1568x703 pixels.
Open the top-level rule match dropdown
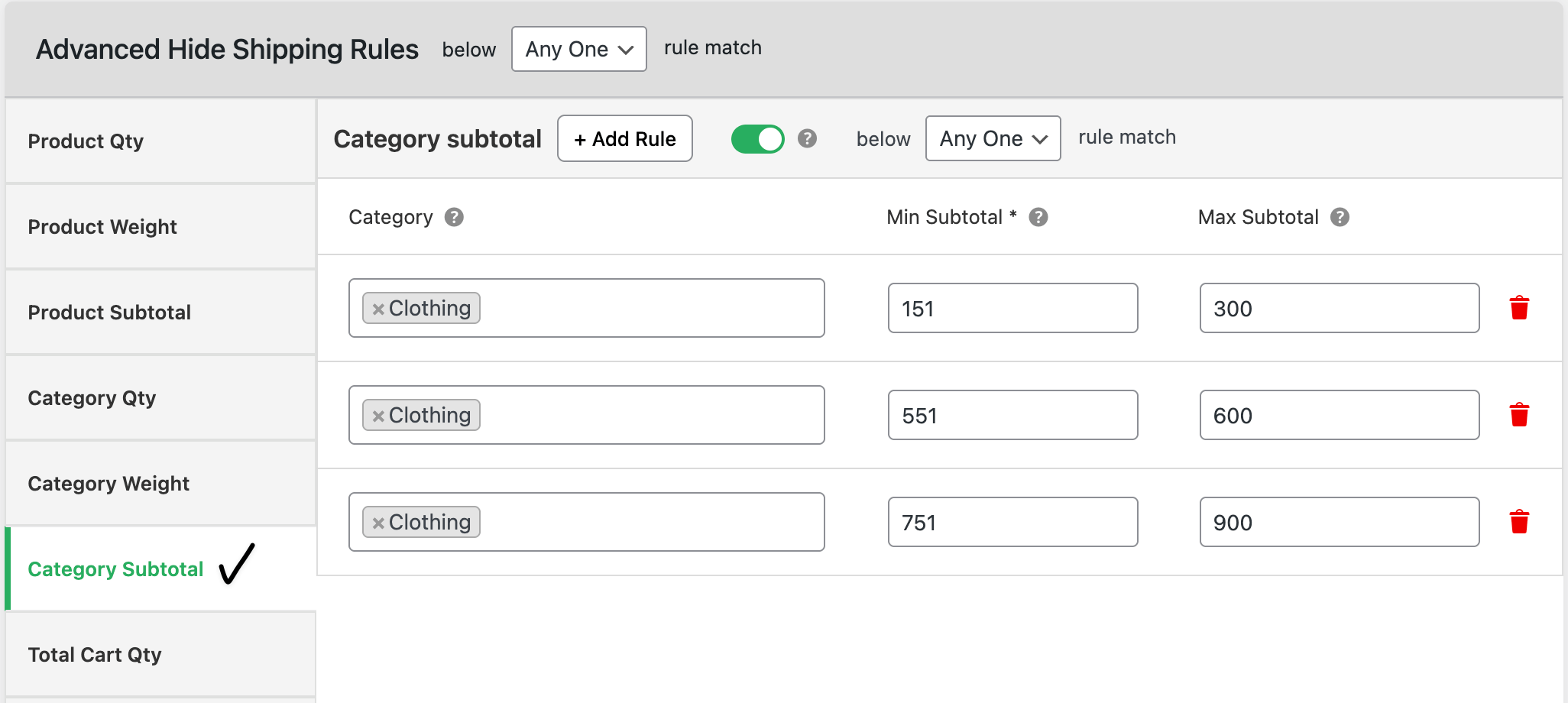[x=578, y=48]
